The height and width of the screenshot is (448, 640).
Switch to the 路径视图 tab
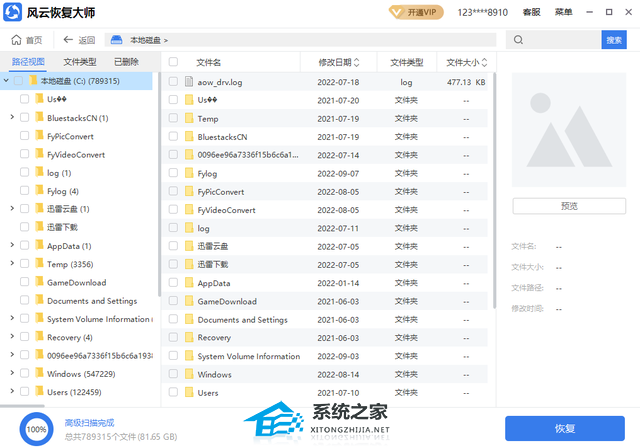(28, 62)
